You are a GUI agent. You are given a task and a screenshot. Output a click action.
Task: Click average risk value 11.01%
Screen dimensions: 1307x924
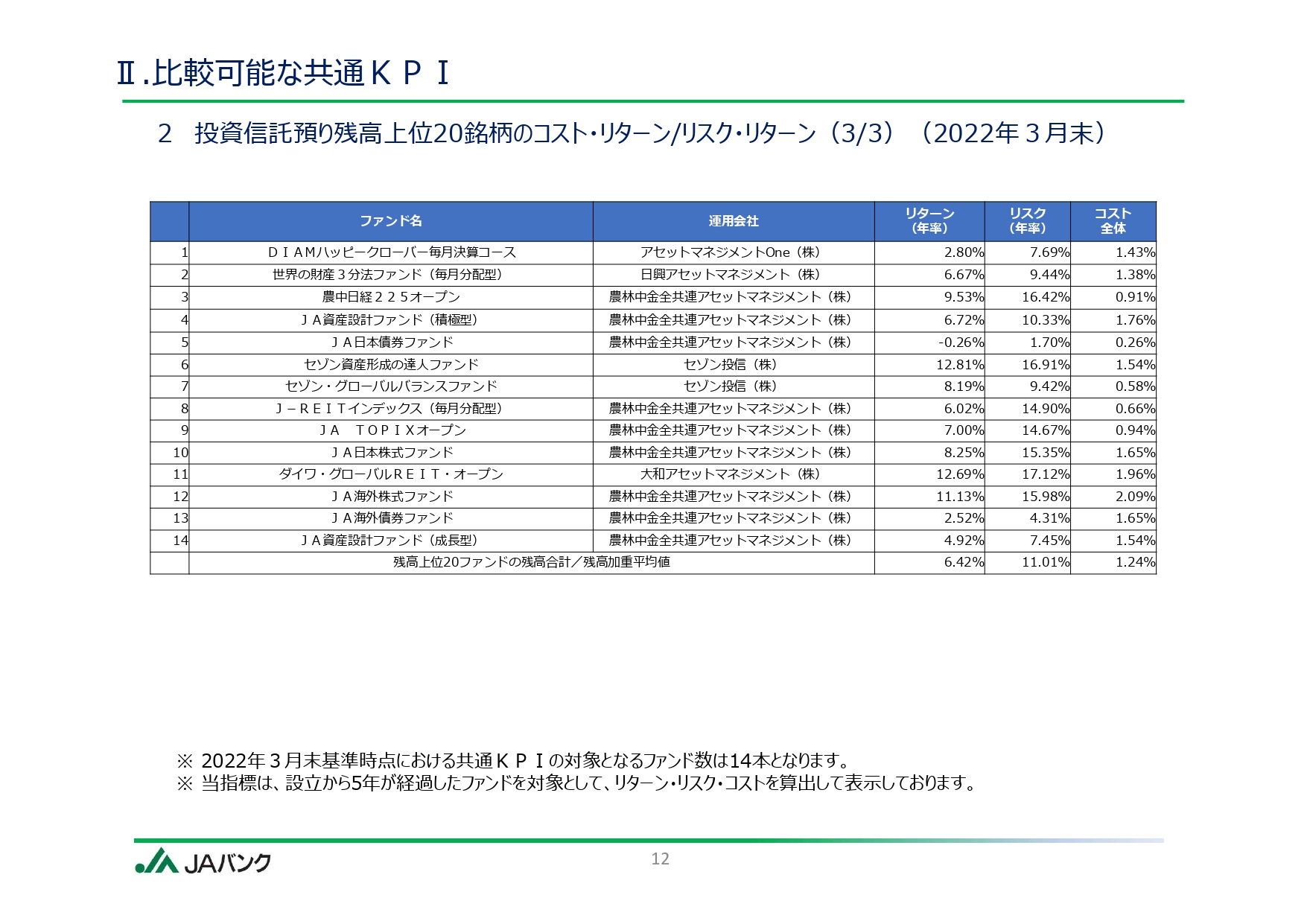[x=1046, y=562]
